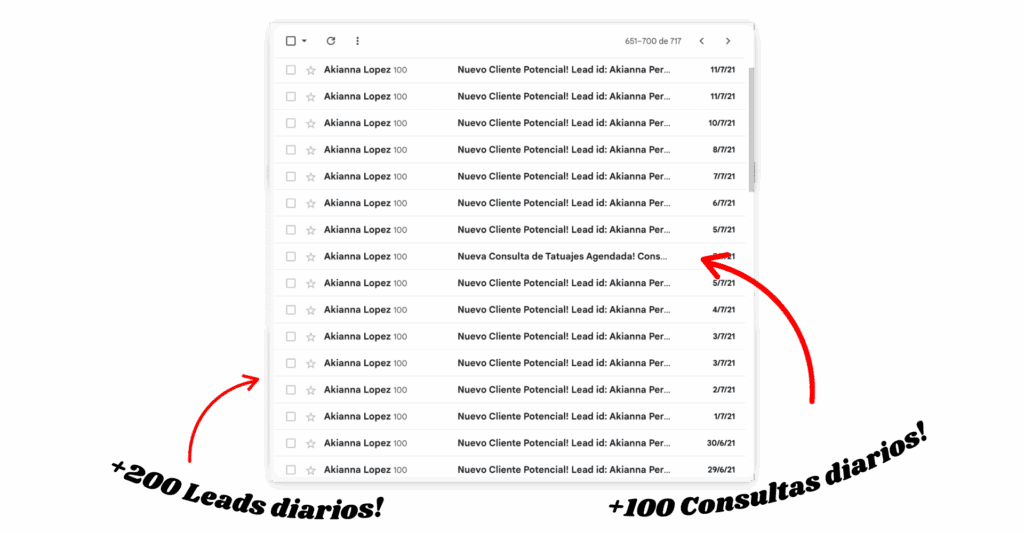Go to next page of emails
The height and width of the screenshot is (533, 1024).
(x=728, y=41)
